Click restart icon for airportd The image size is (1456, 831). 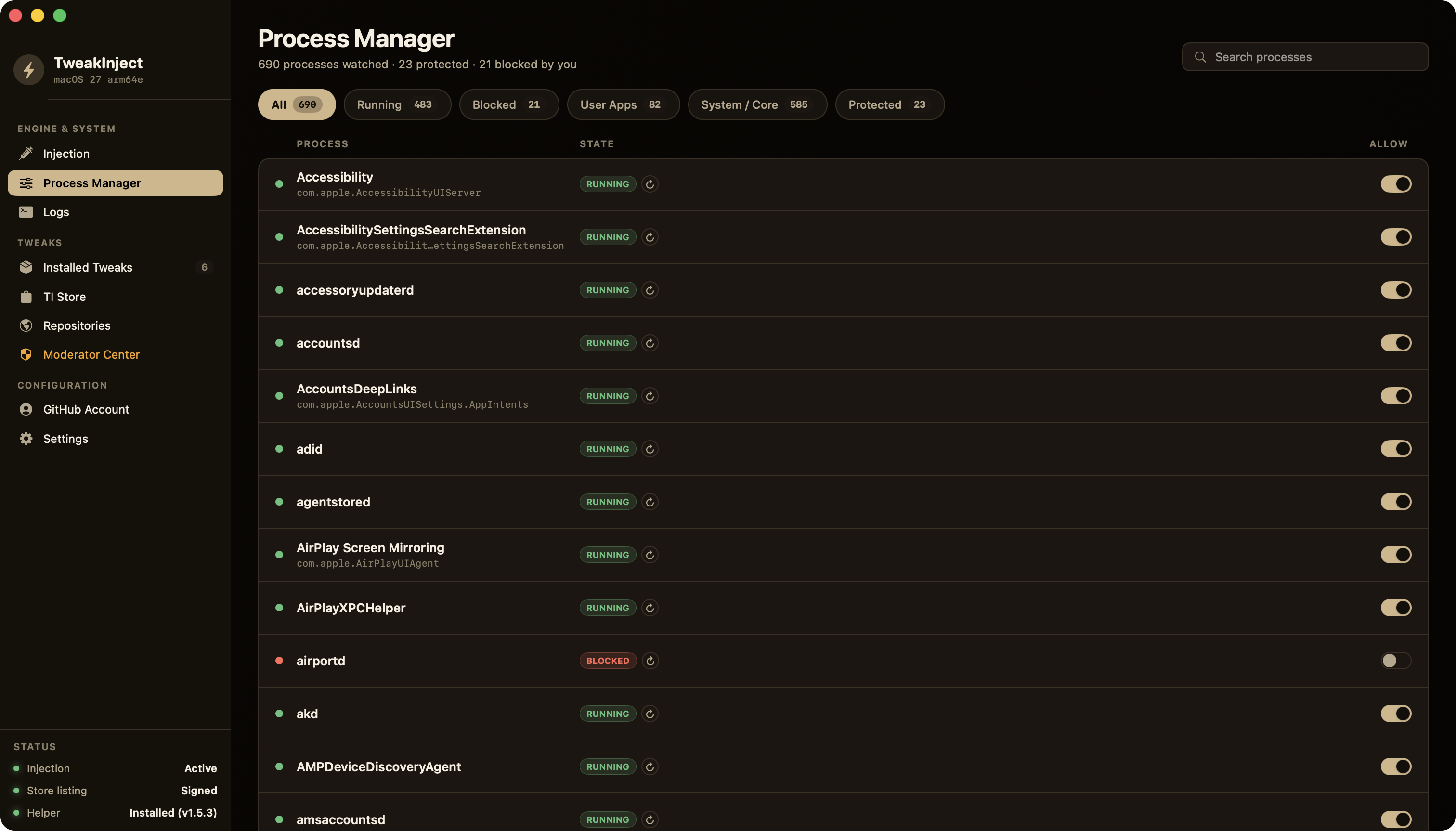(650, 661)
